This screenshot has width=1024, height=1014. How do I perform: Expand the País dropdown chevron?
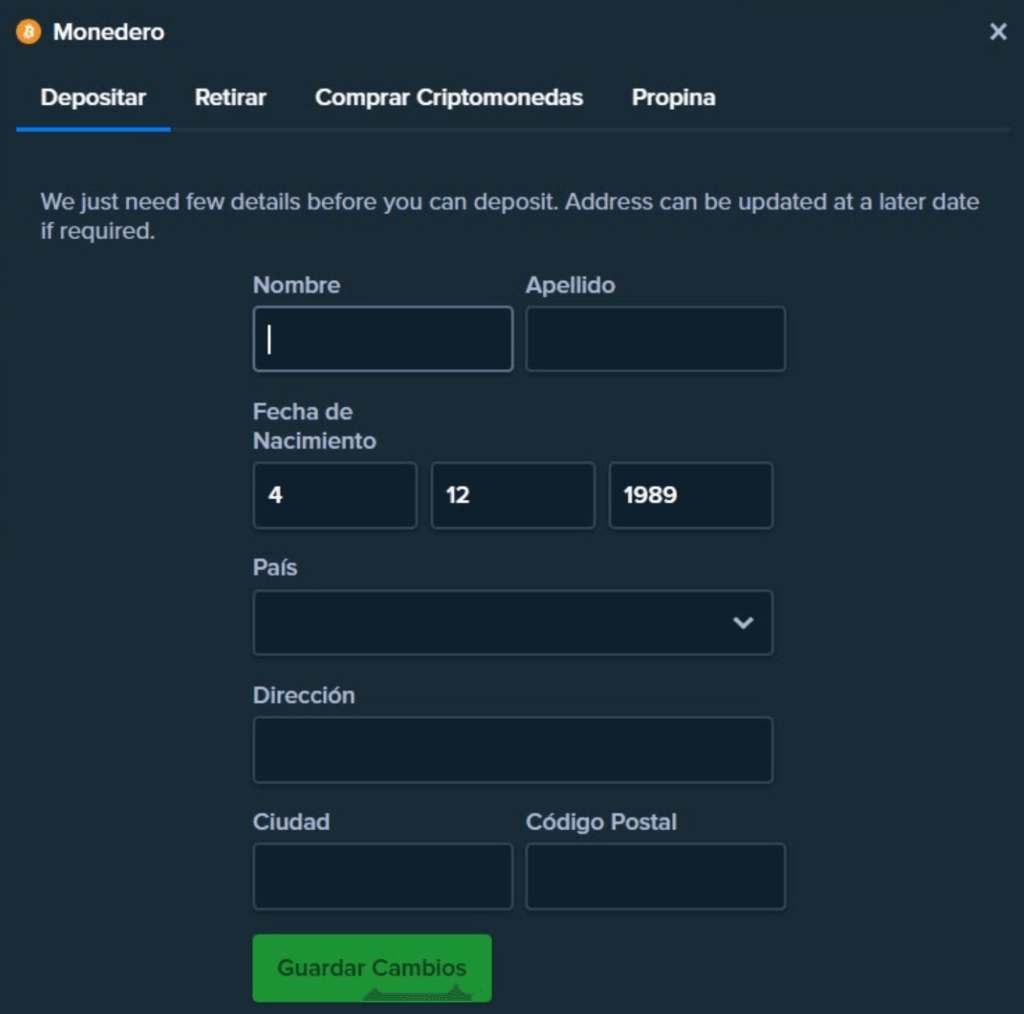(x=743, y=622)
